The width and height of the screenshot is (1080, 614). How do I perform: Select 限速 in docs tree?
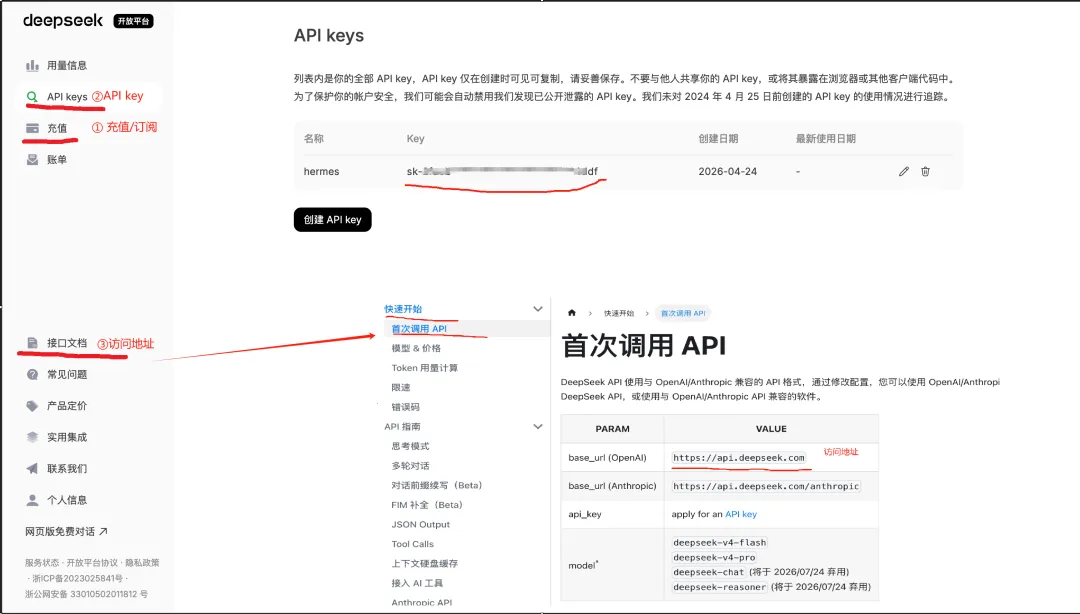pyautogui.click(x=401, y=387)
